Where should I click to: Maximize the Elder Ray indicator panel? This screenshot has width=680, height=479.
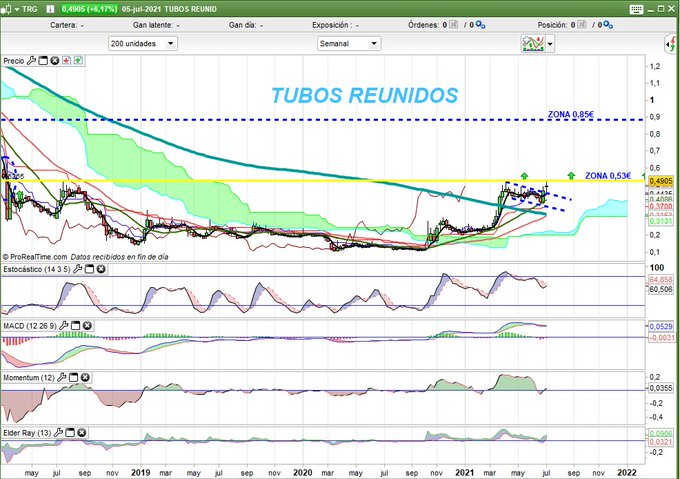[x=70, y=433]
